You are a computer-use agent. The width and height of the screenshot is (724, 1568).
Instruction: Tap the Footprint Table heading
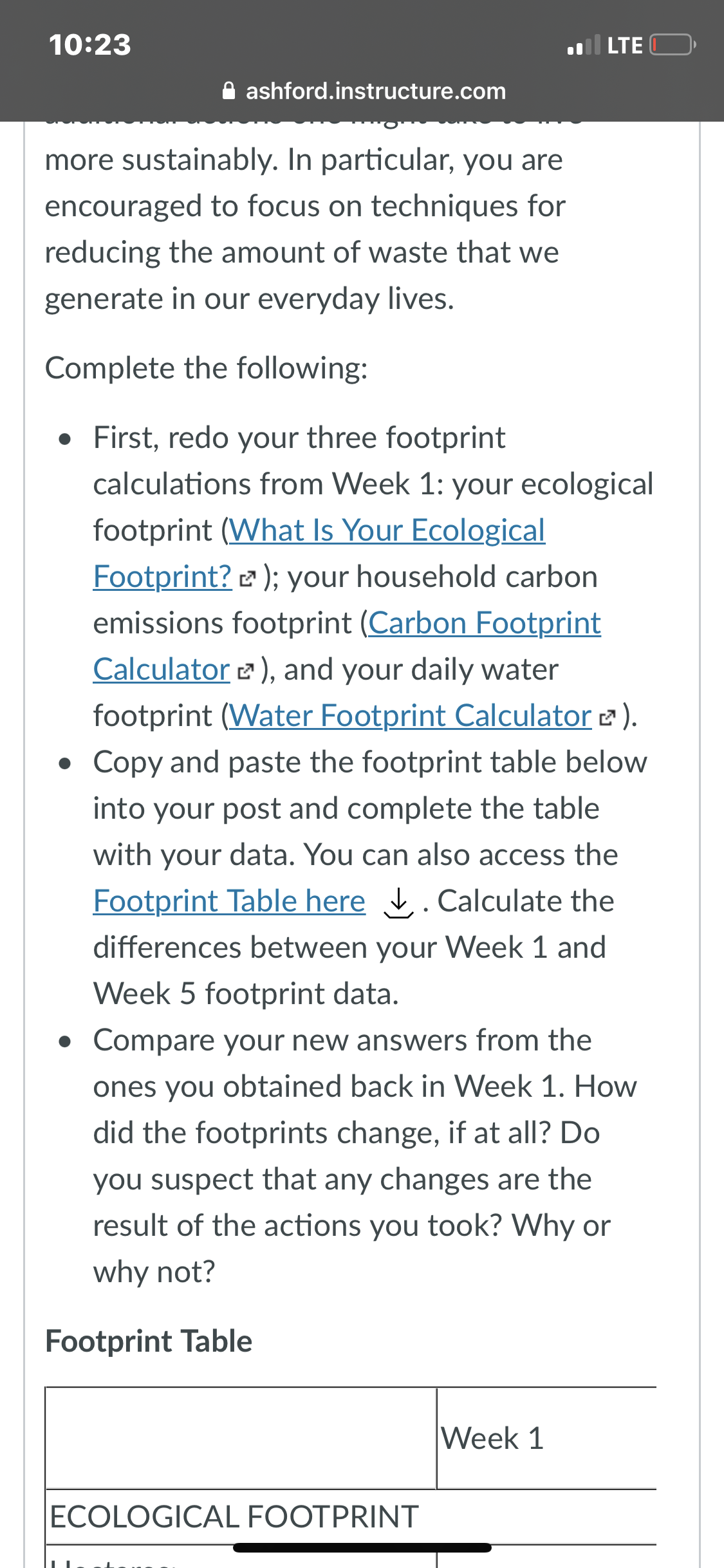pos(149,1341)
